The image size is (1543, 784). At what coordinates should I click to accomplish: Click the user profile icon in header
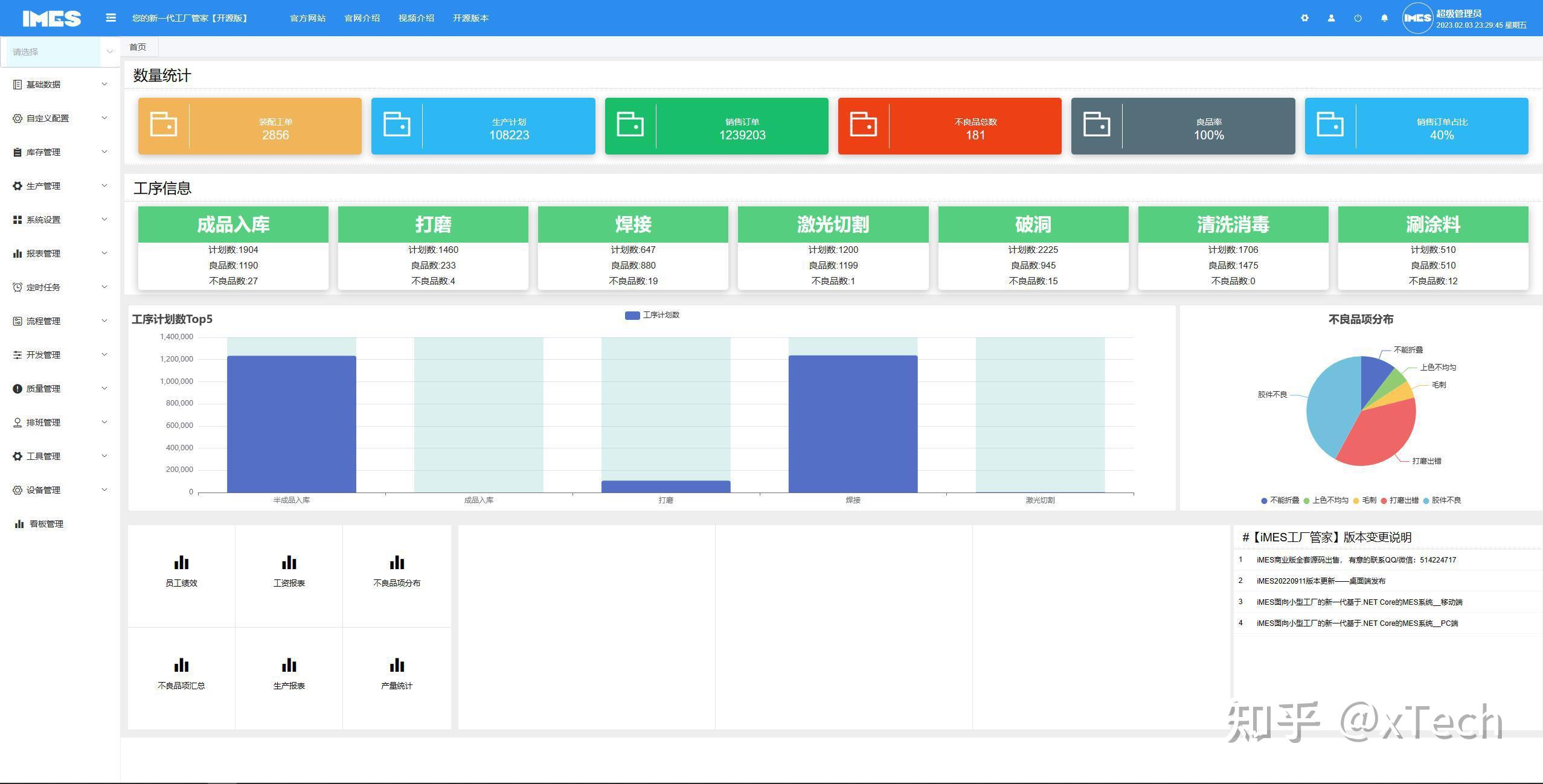tap(1331, 18)
